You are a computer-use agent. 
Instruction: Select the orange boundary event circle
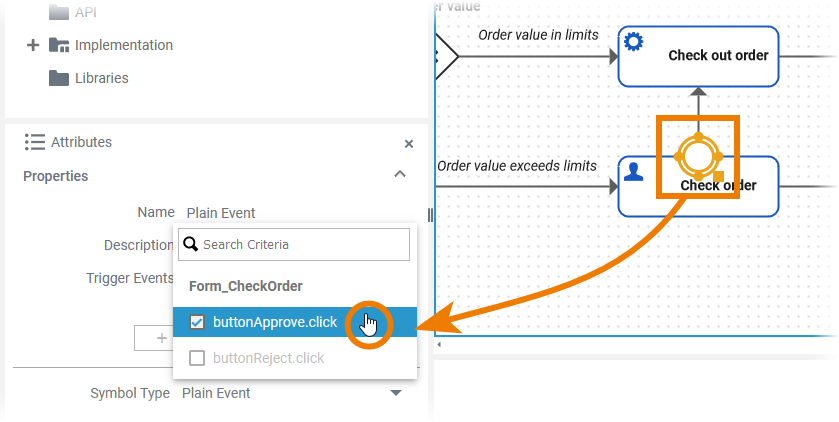(698, 156)
